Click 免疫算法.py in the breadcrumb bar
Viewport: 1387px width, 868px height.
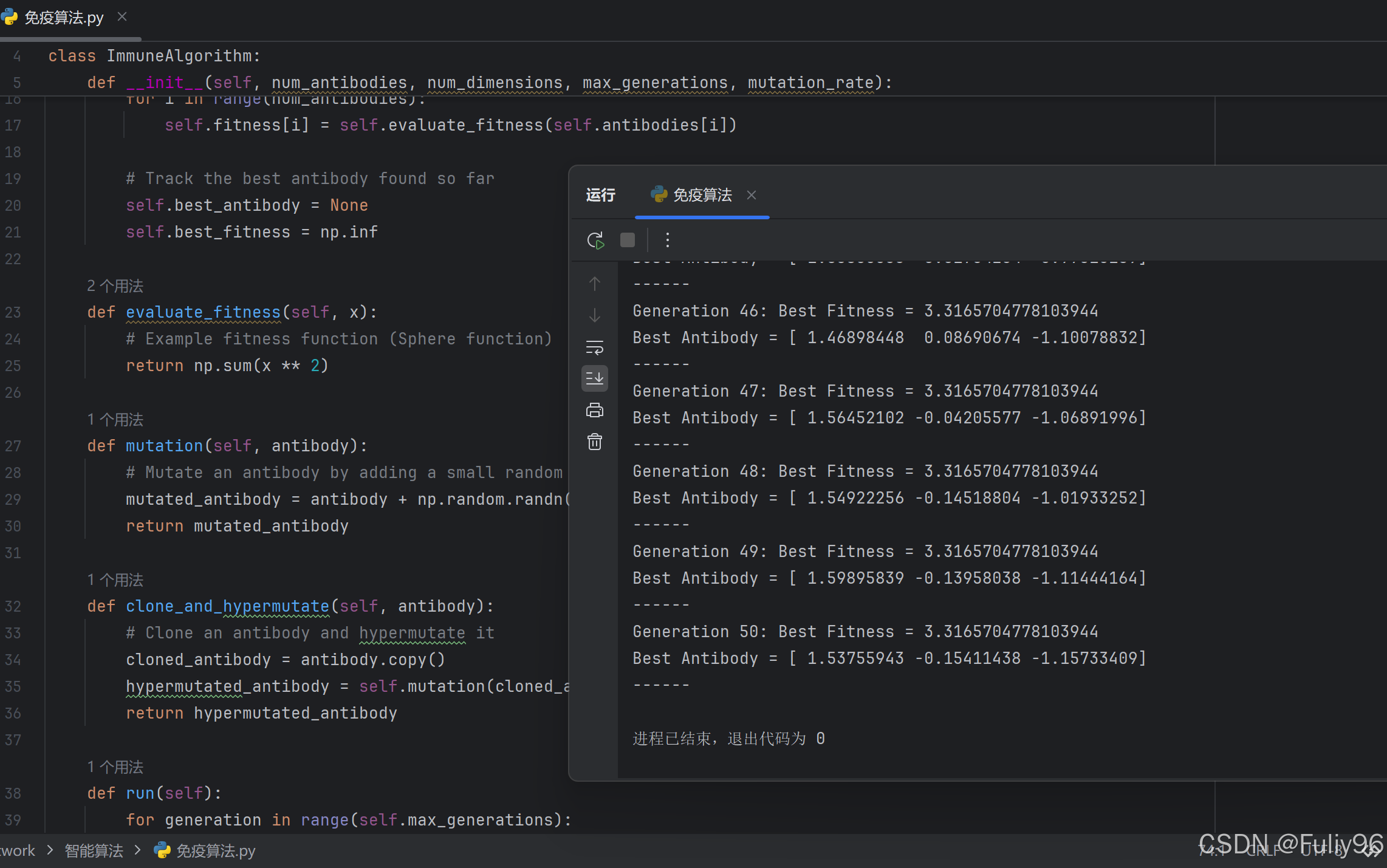click(x=205, y=850)
